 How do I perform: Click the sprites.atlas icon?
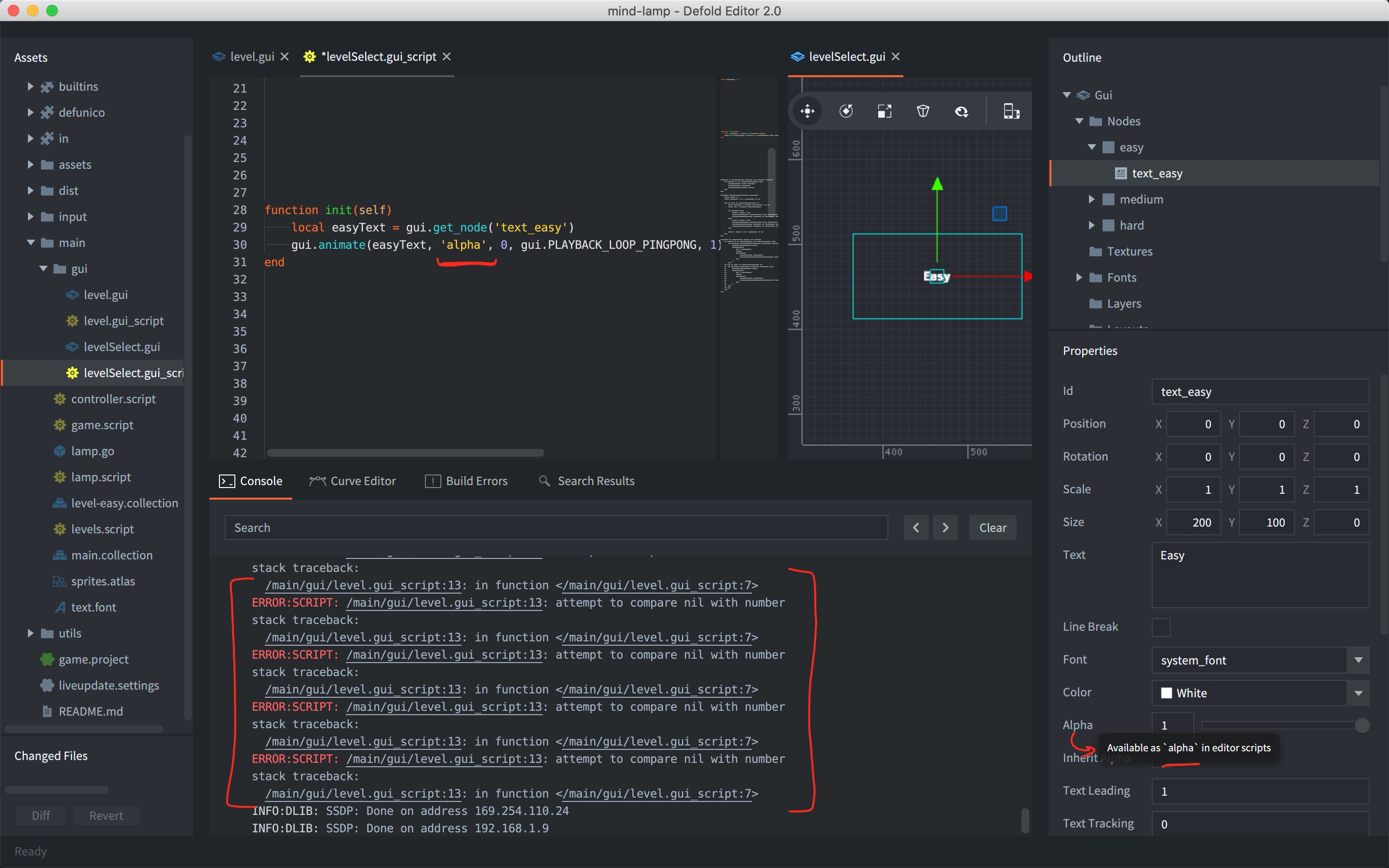(x=60, y=582)
